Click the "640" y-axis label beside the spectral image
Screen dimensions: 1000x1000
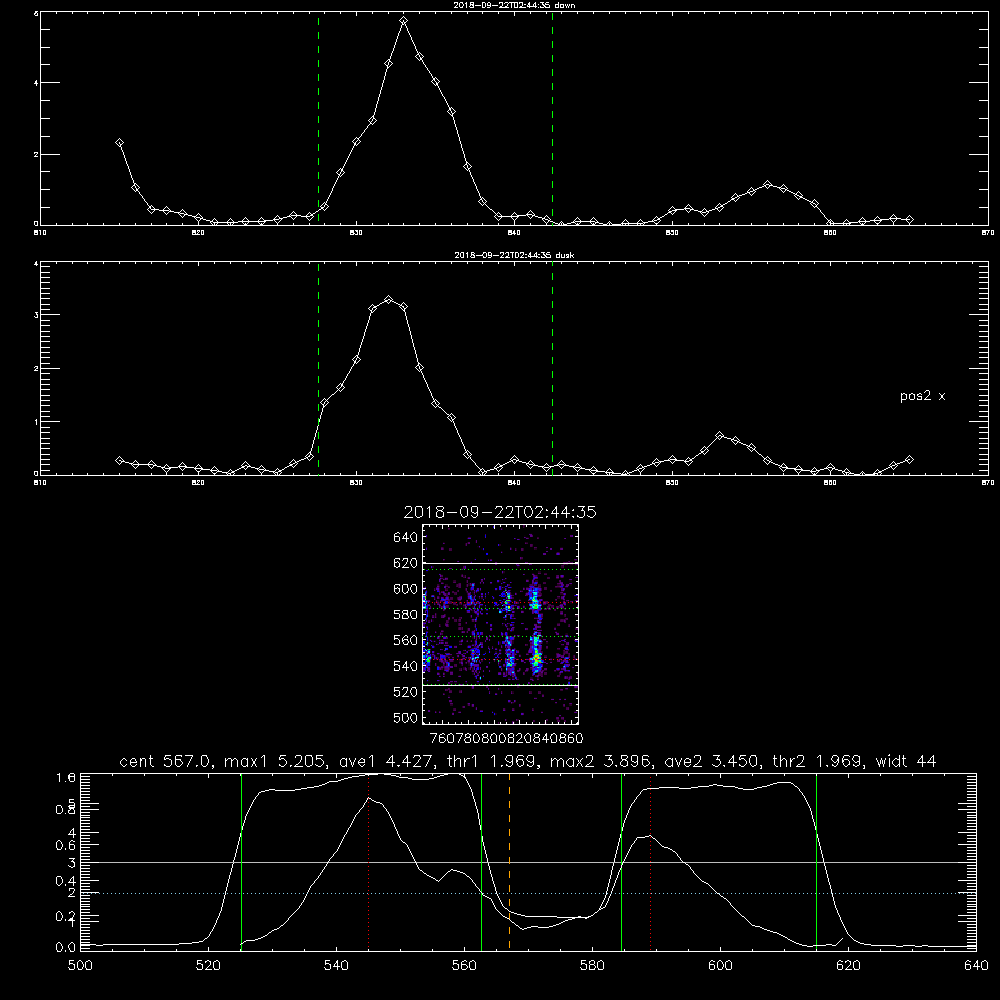click(406, 538)
